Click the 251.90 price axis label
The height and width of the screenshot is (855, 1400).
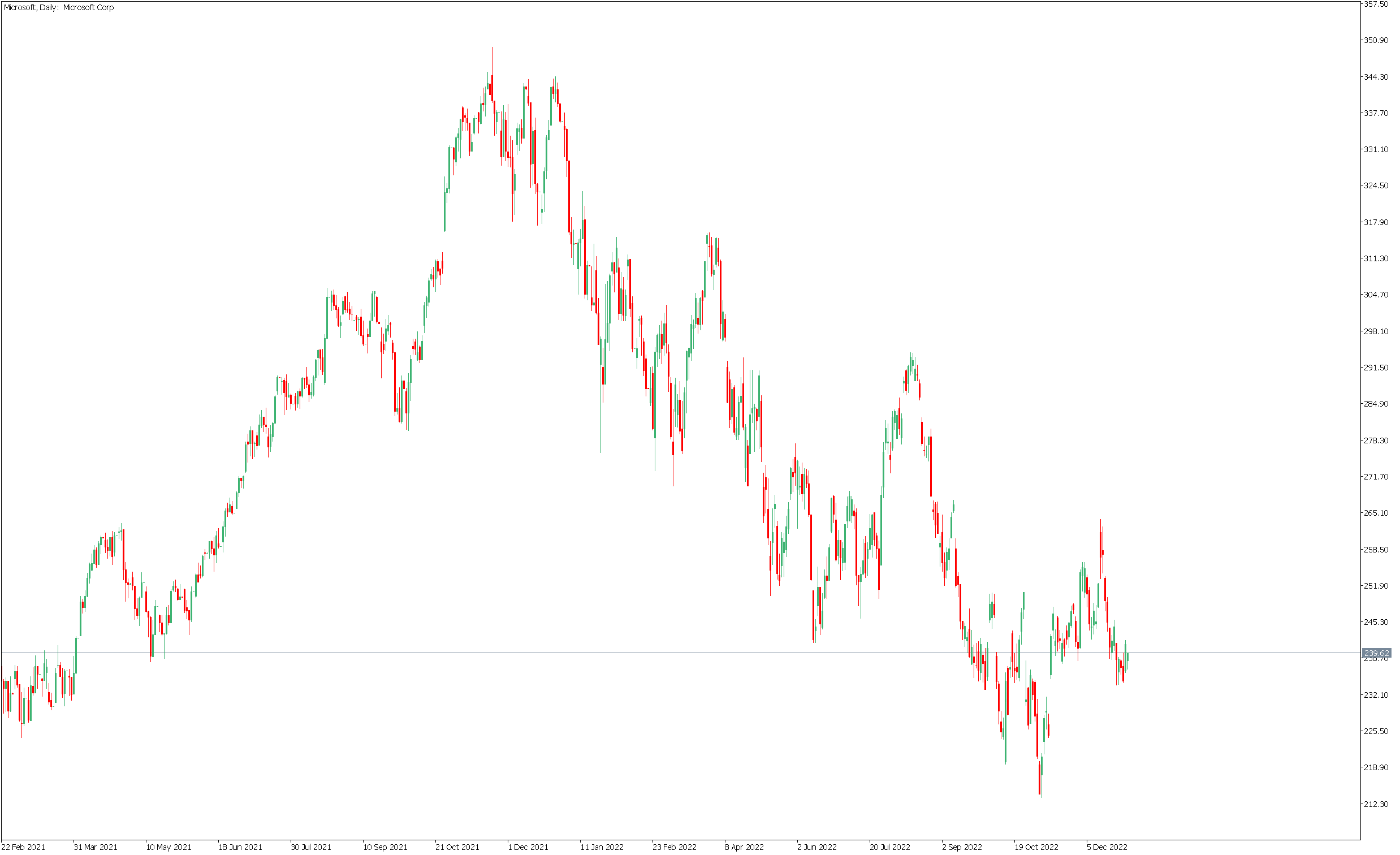[1376, 586]
